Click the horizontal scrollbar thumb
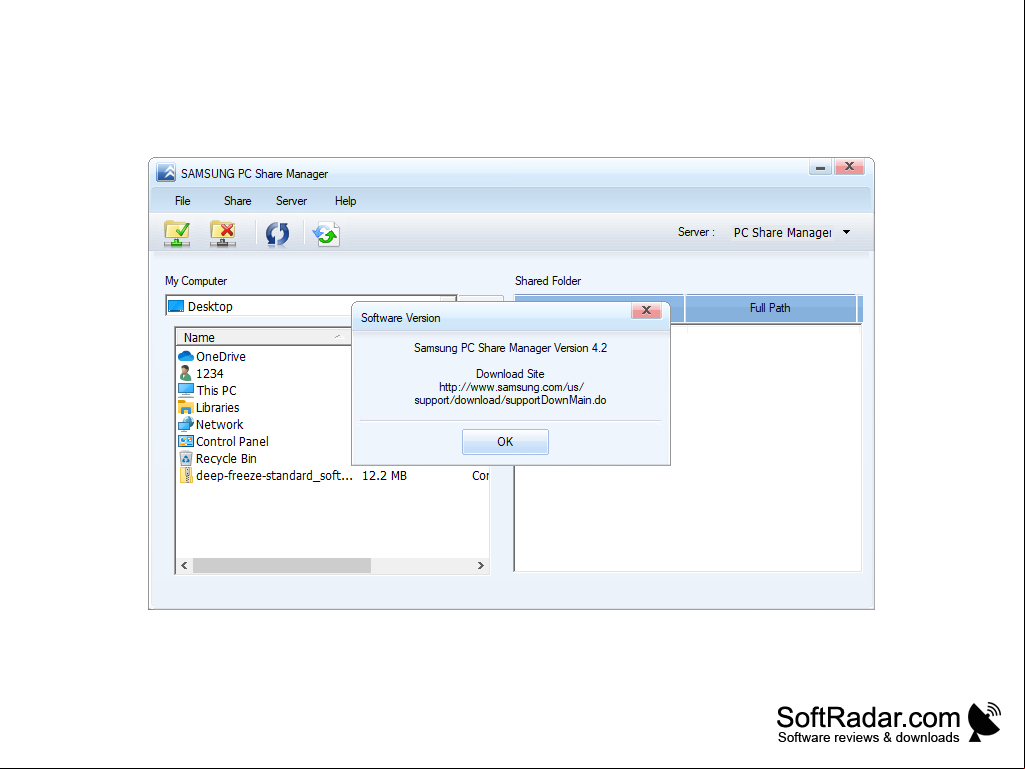The image size is (1025, 769). pos(282,566)
